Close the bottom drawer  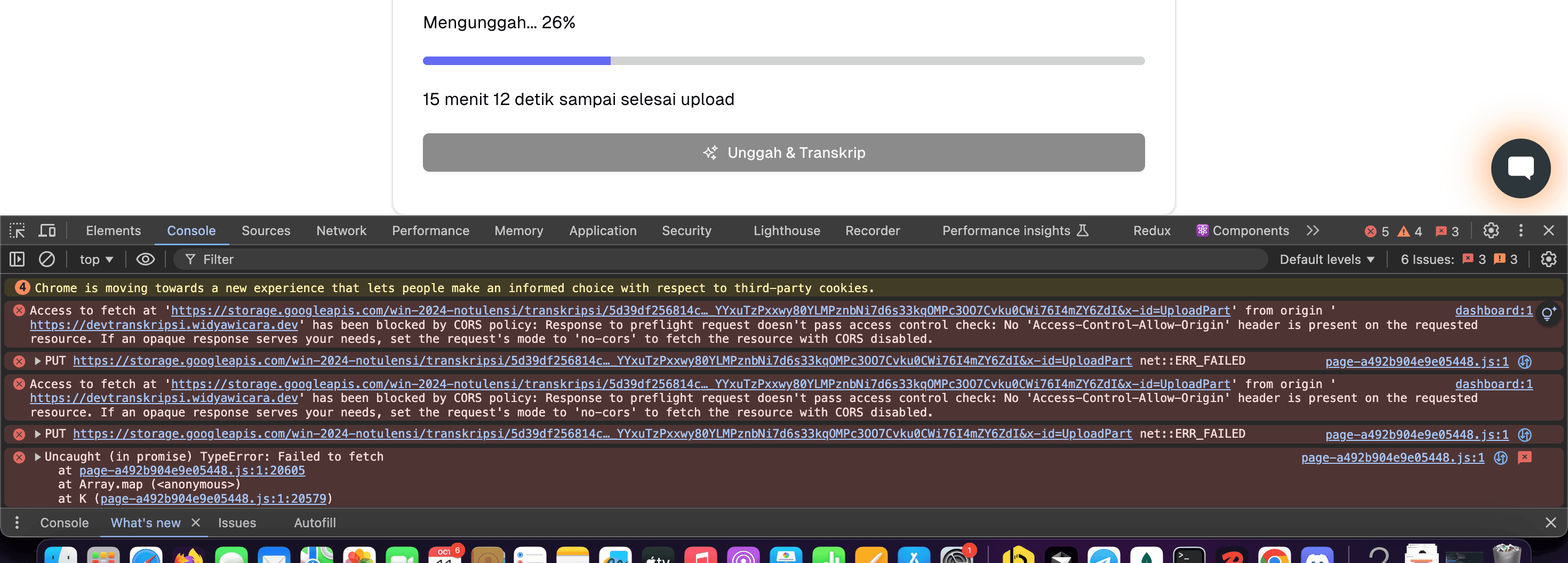click(1551, 523)
